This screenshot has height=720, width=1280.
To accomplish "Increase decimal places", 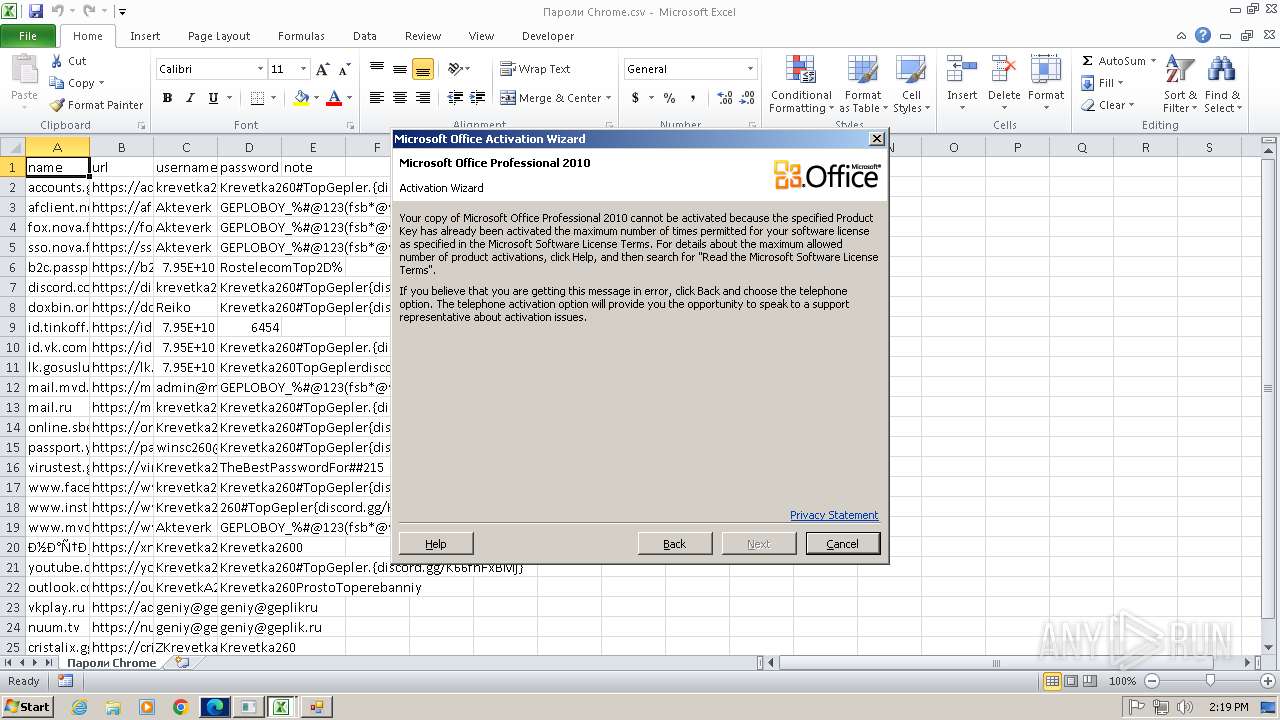I will pyautogui.click(x=725, y=98).
